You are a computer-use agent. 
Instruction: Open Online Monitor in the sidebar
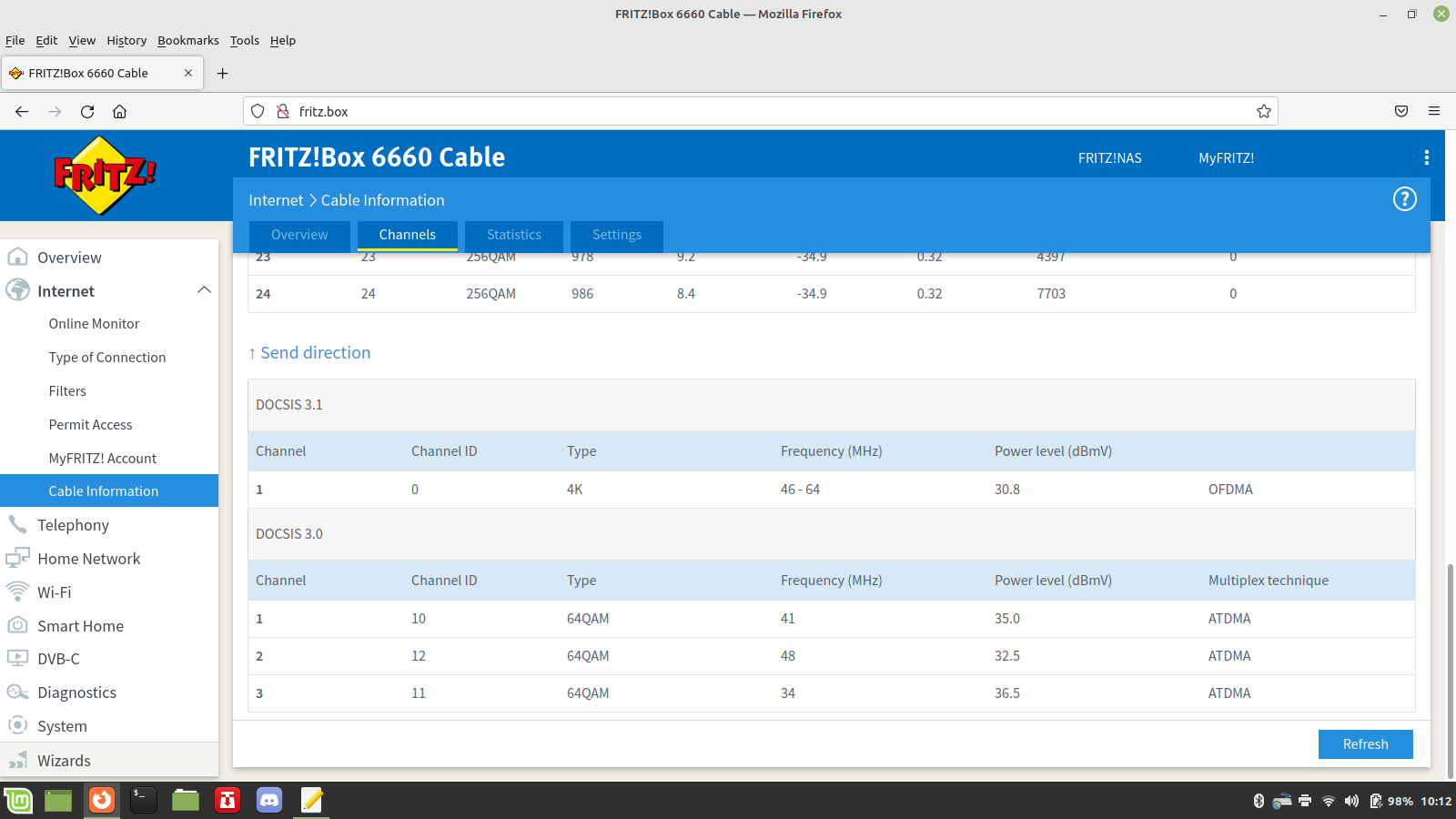pos(94,324)
